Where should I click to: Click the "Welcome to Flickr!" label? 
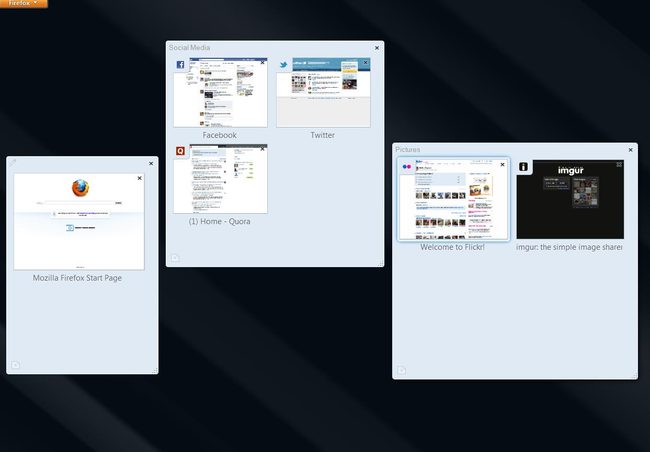pos(452,247)
